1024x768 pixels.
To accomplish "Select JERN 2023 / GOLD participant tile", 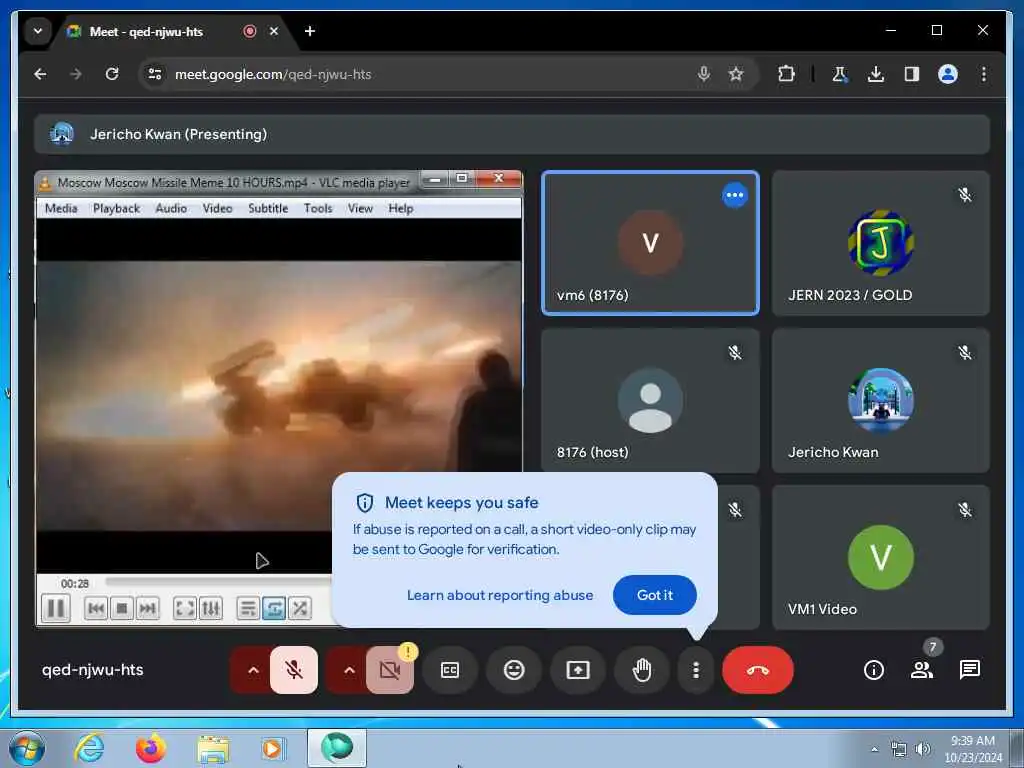I will (880, 243).
